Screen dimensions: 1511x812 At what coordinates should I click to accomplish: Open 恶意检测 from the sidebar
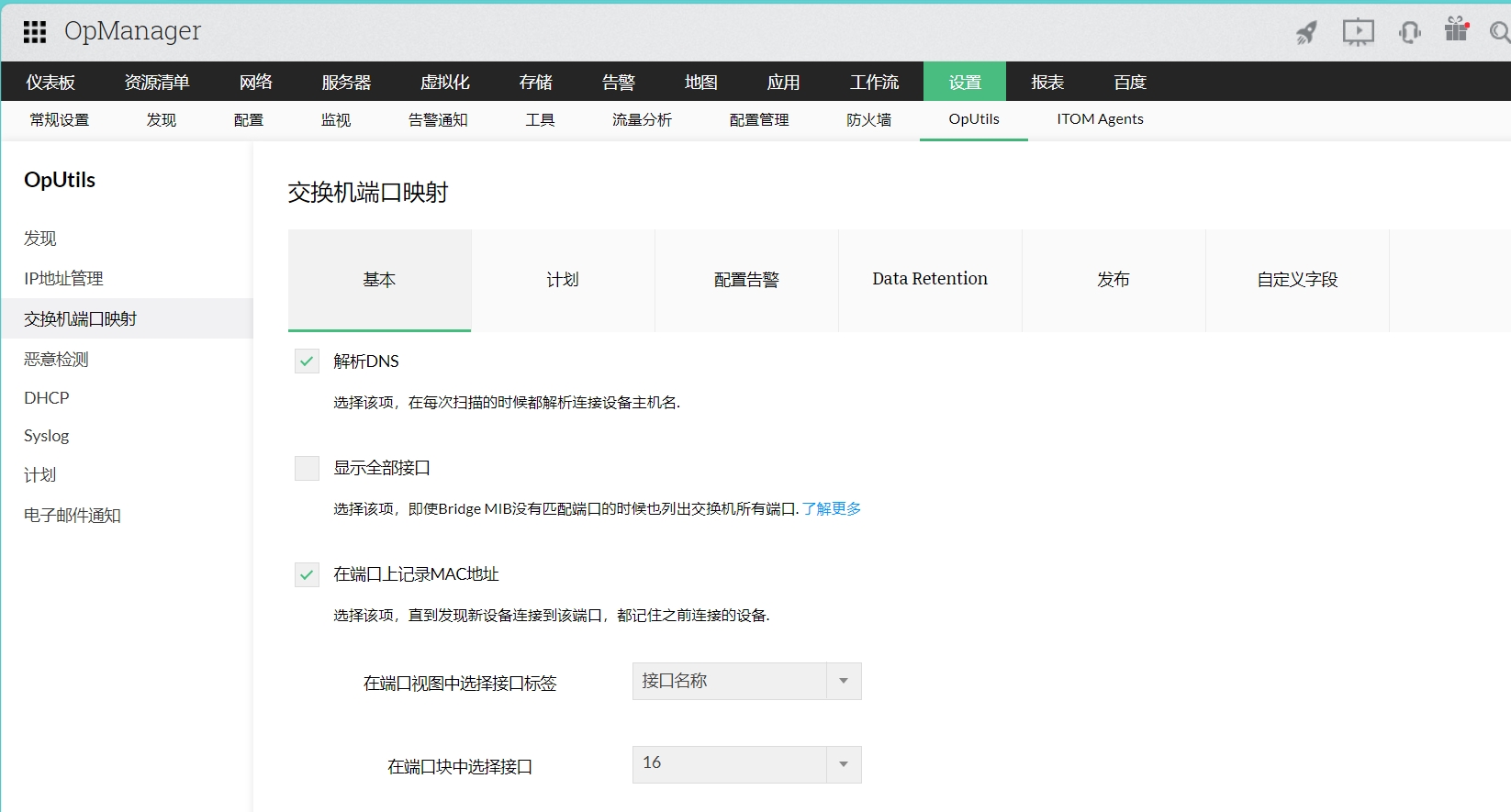coord(56,360)
